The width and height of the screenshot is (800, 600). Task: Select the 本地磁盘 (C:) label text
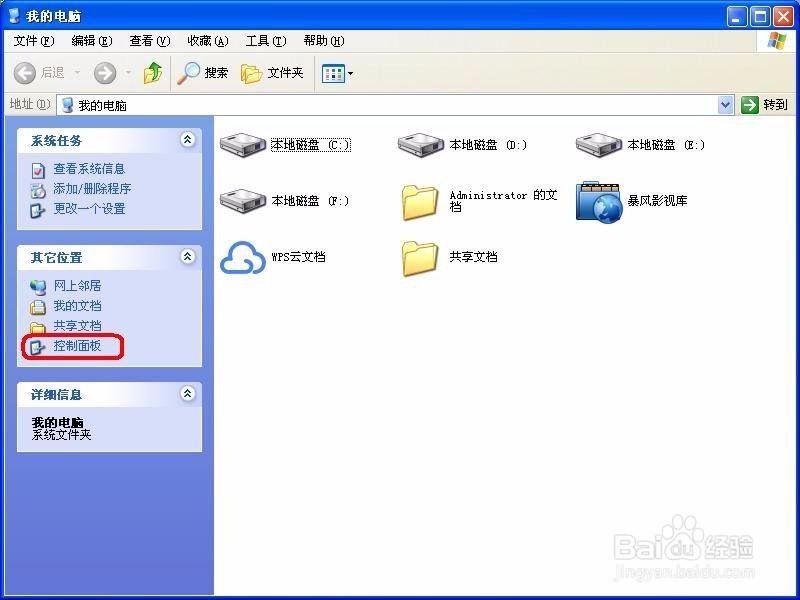click(310, 145)
